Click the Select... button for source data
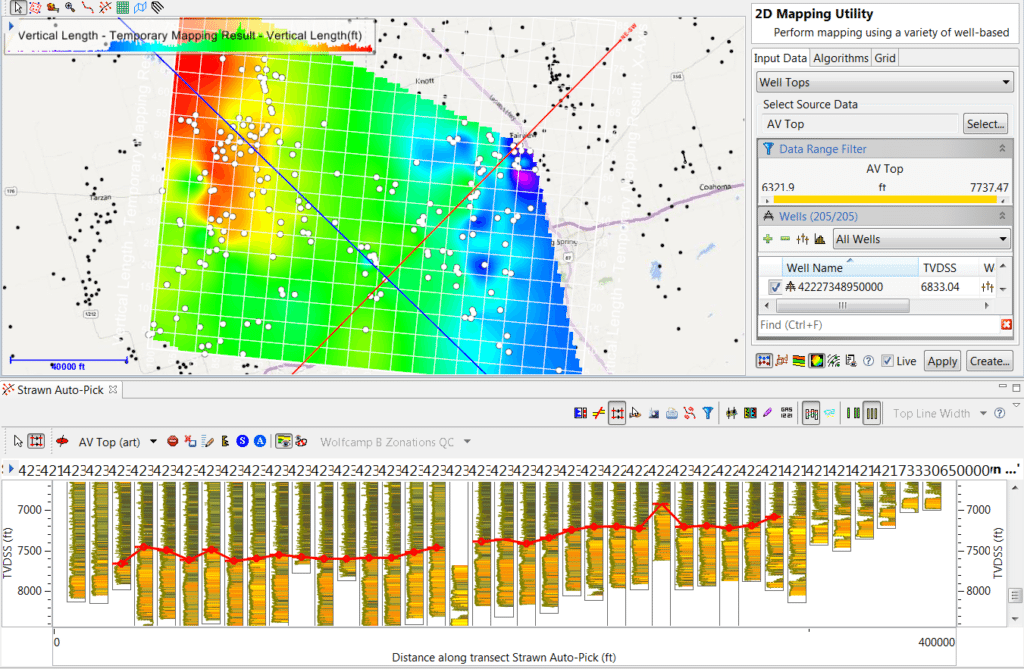This screenshot has width=1024, height=669. click(x=986, y=124)
